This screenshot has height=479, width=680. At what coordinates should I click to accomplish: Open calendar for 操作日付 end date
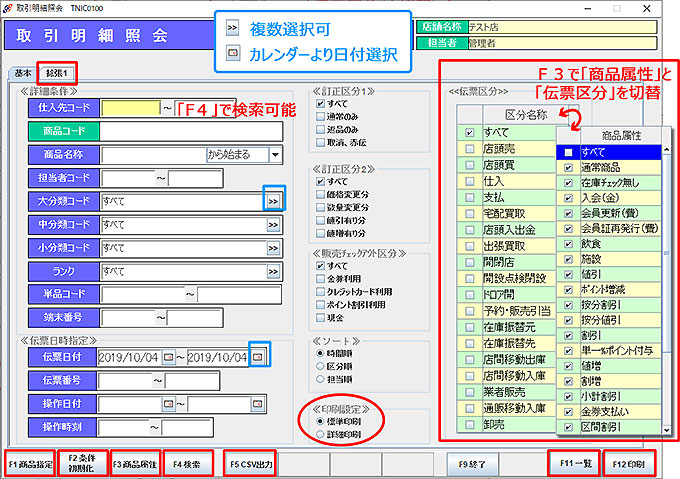tap(258, 404)
